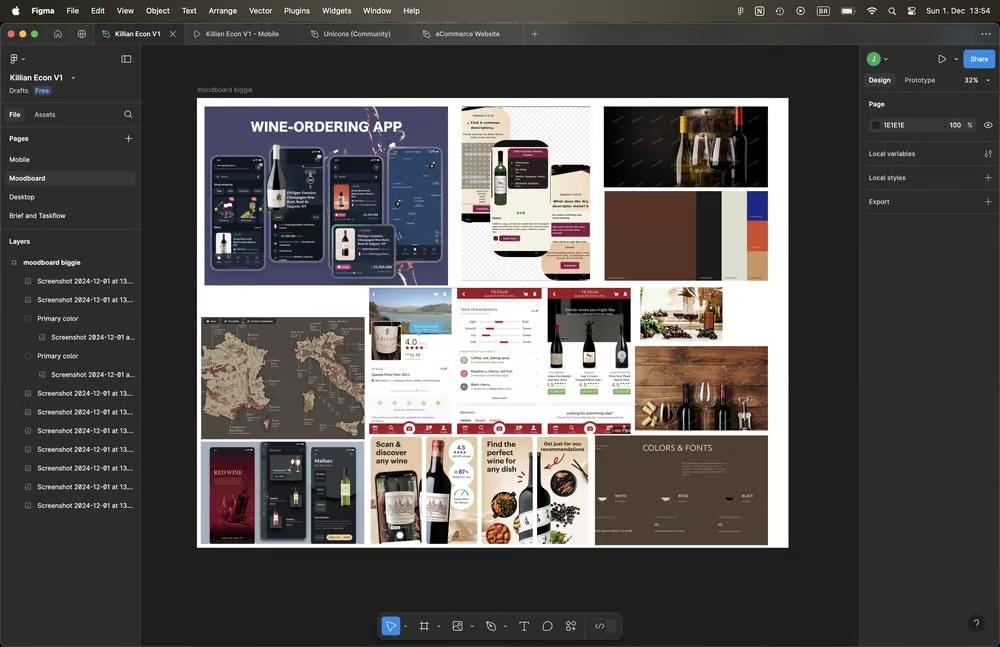Screen dimensions: 1000x647
Task: Open Spotlight search in menu bar
Action: pos(892,11)
